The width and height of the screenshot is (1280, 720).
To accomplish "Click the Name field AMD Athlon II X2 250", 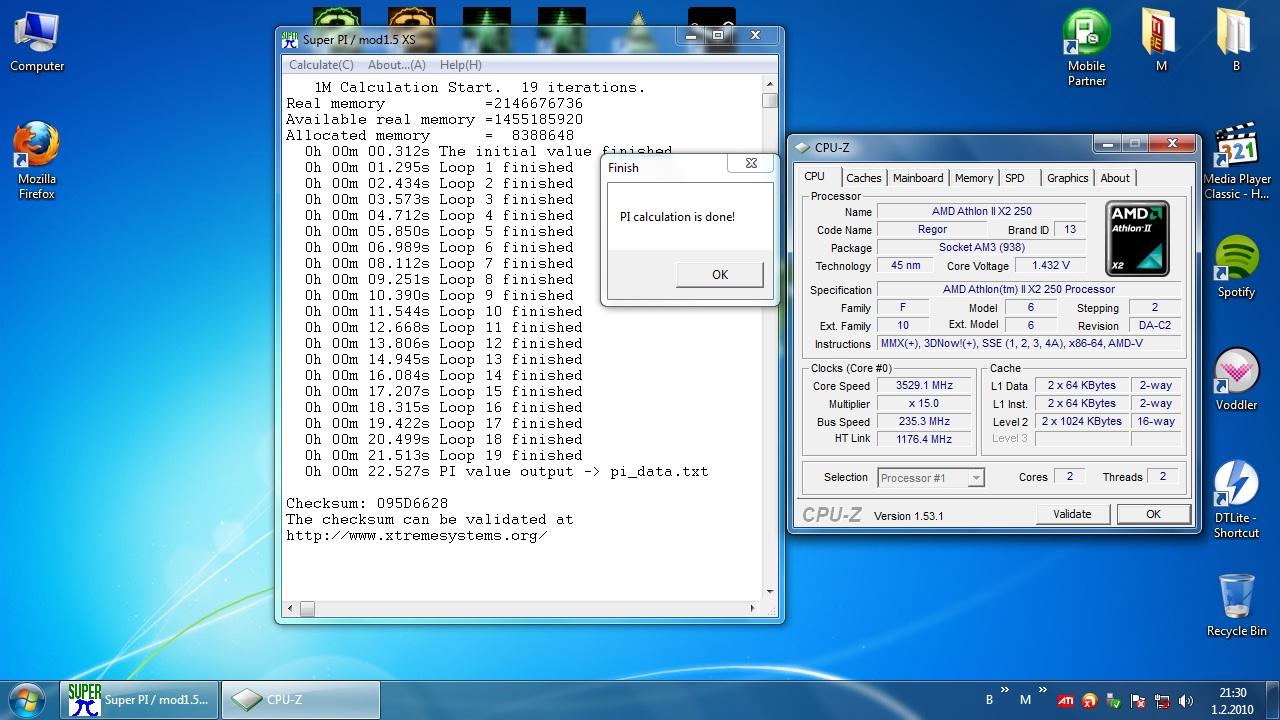I will tap(981, 212).
